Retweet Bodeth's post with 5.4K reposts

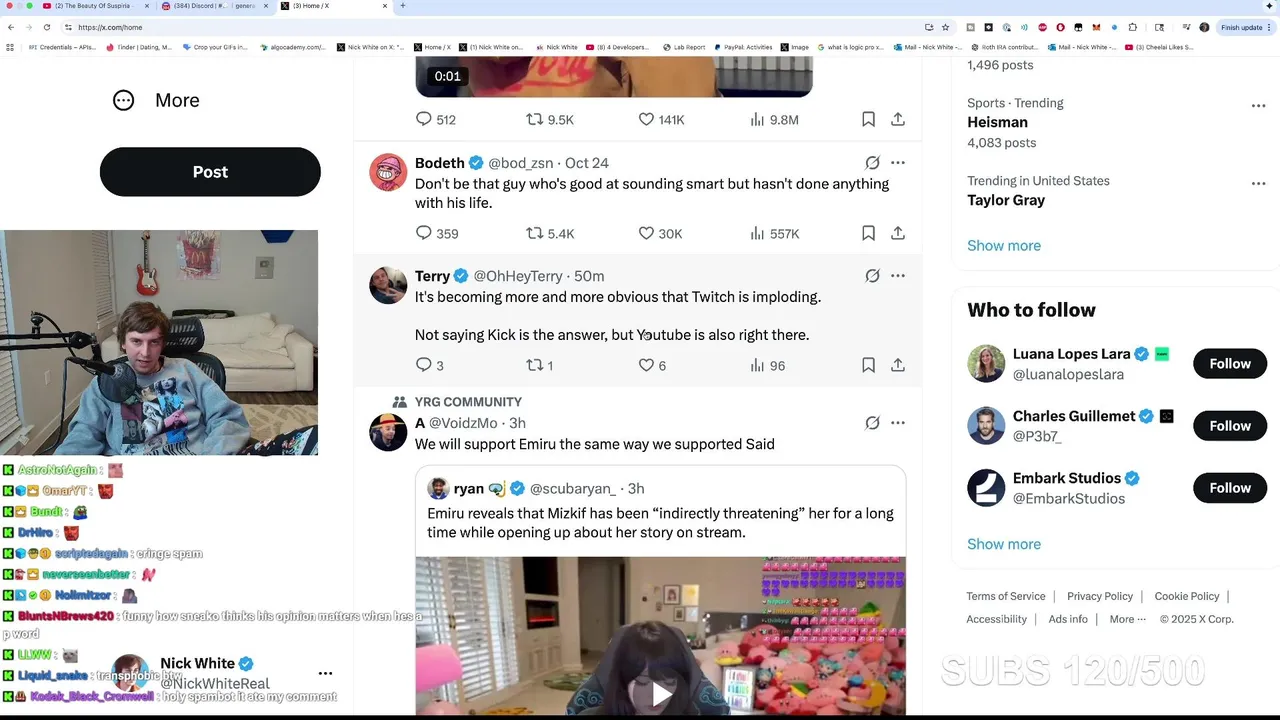point(535,233)
